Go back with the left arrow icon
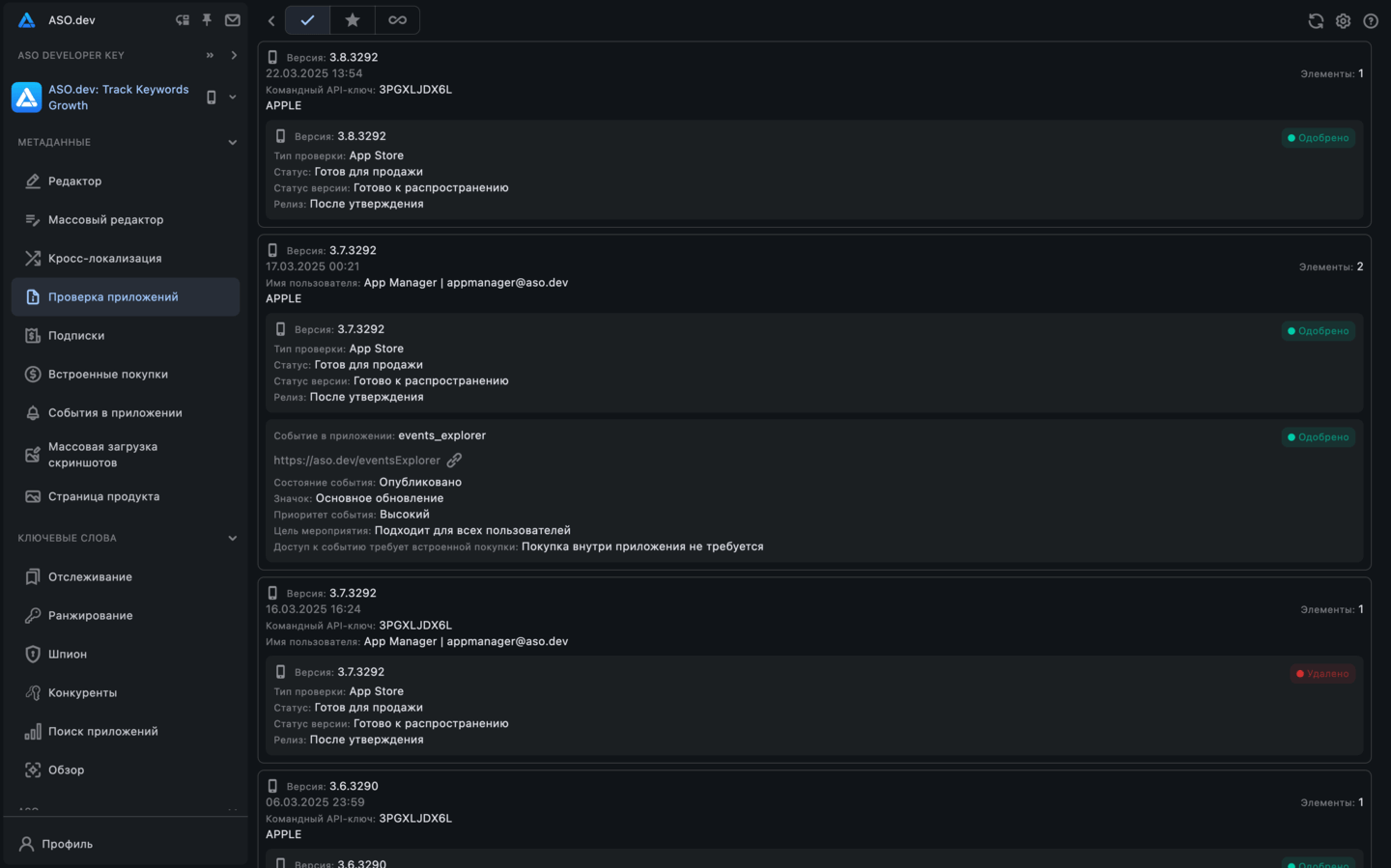Image resolution: width=1391 pixels, height=868 pixels. tap(271, 20)
